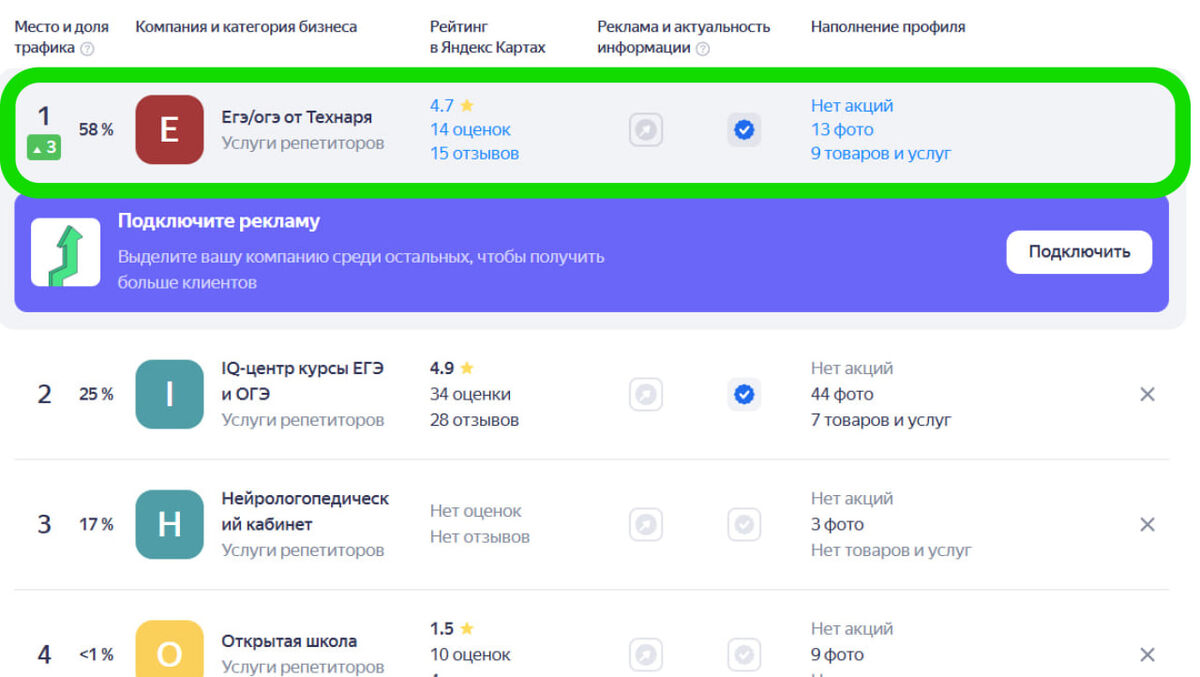Click the help icon next to Реклама и актуальность информации

[702, 48]
